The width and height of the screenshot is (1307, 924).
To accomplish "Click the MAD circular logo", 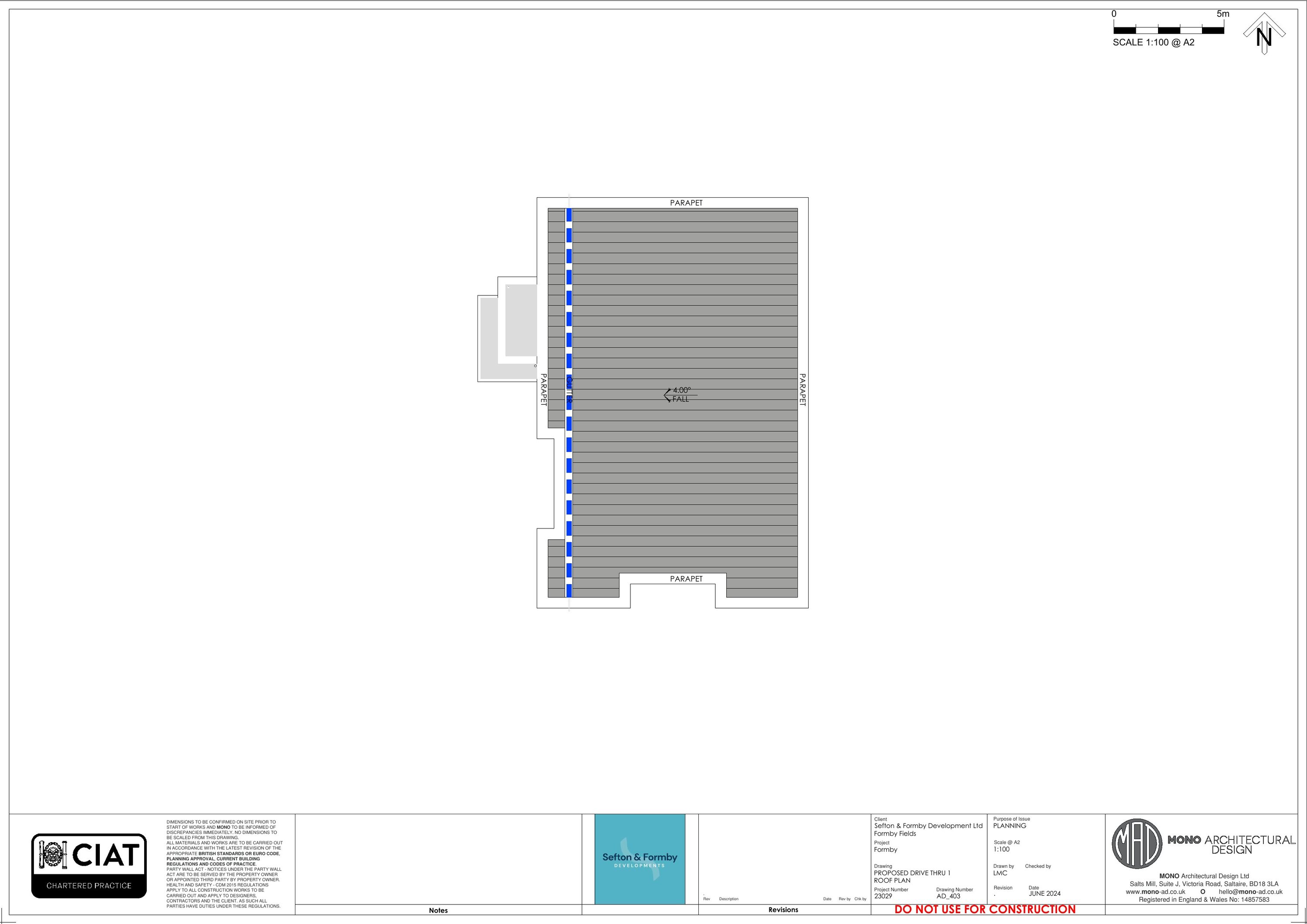I will click(1137, 844).
